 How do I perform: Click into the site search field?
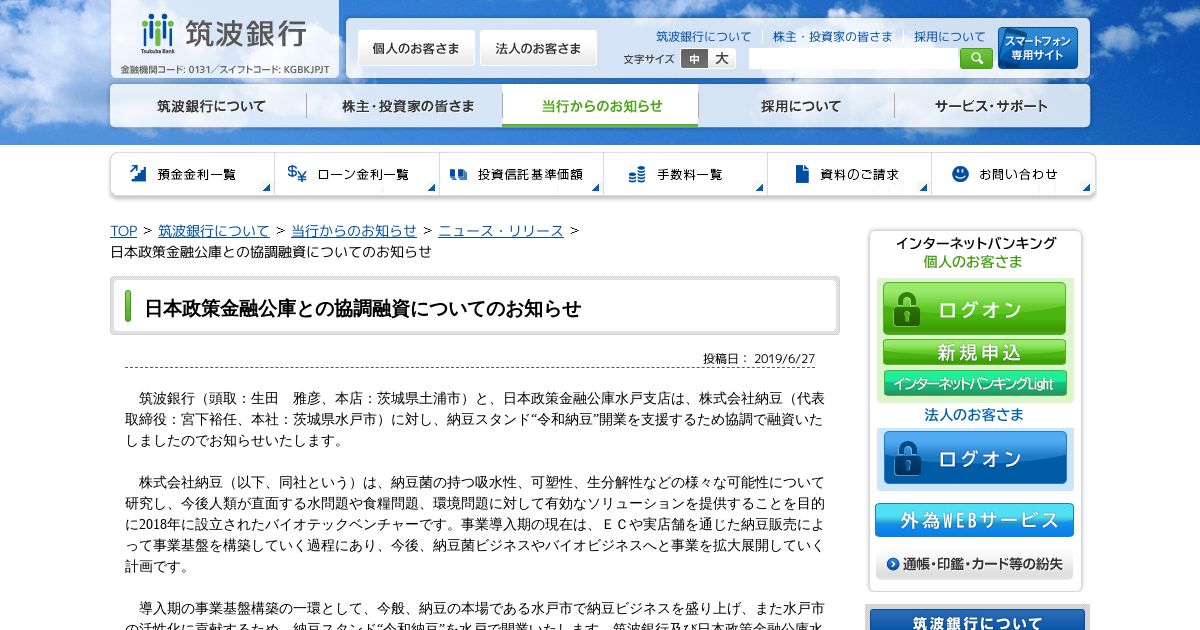pyautogui.click(x=853, y=59)
